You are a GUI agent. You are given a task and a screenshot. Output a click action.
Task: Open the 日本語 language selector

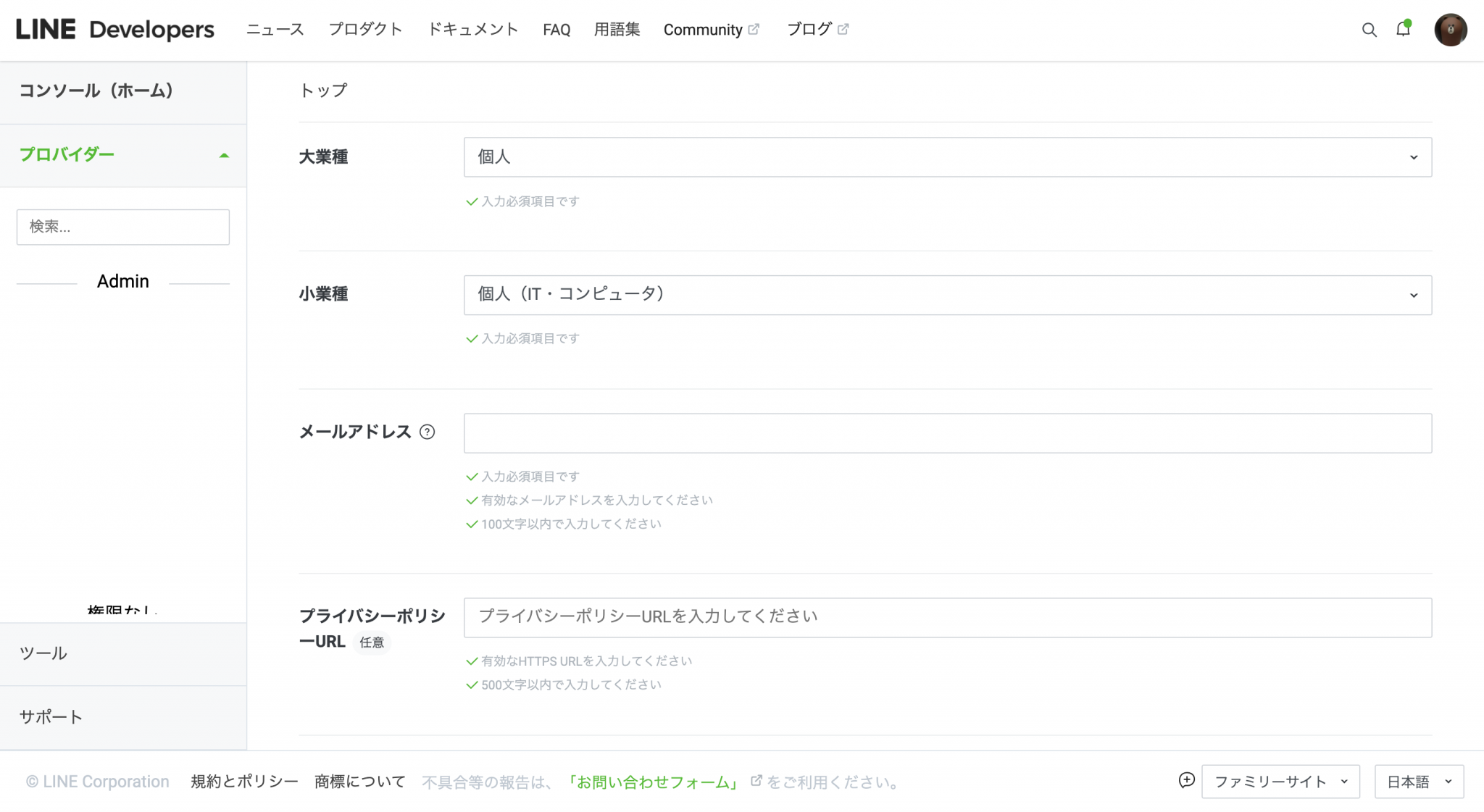(1418, 781)
